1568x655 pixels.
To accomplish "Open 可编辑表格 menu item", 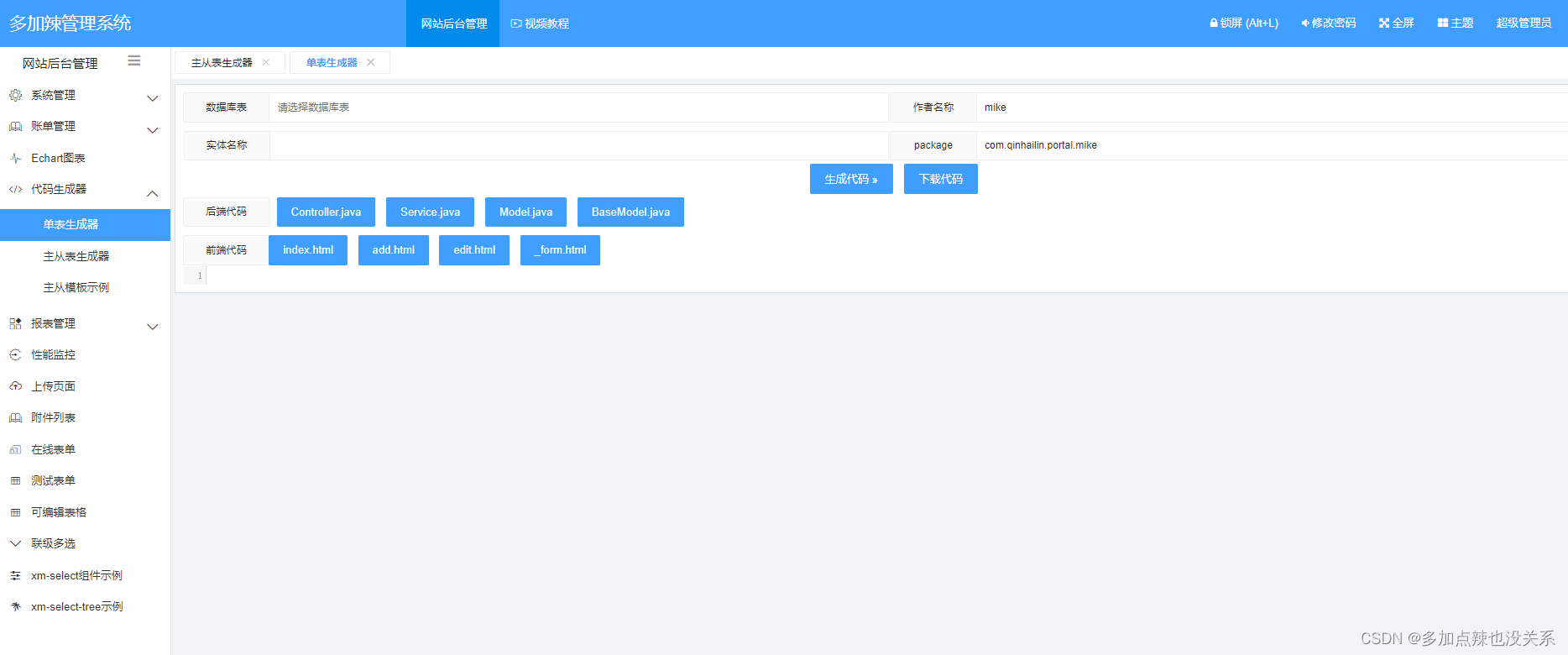I will pos(85,512).
